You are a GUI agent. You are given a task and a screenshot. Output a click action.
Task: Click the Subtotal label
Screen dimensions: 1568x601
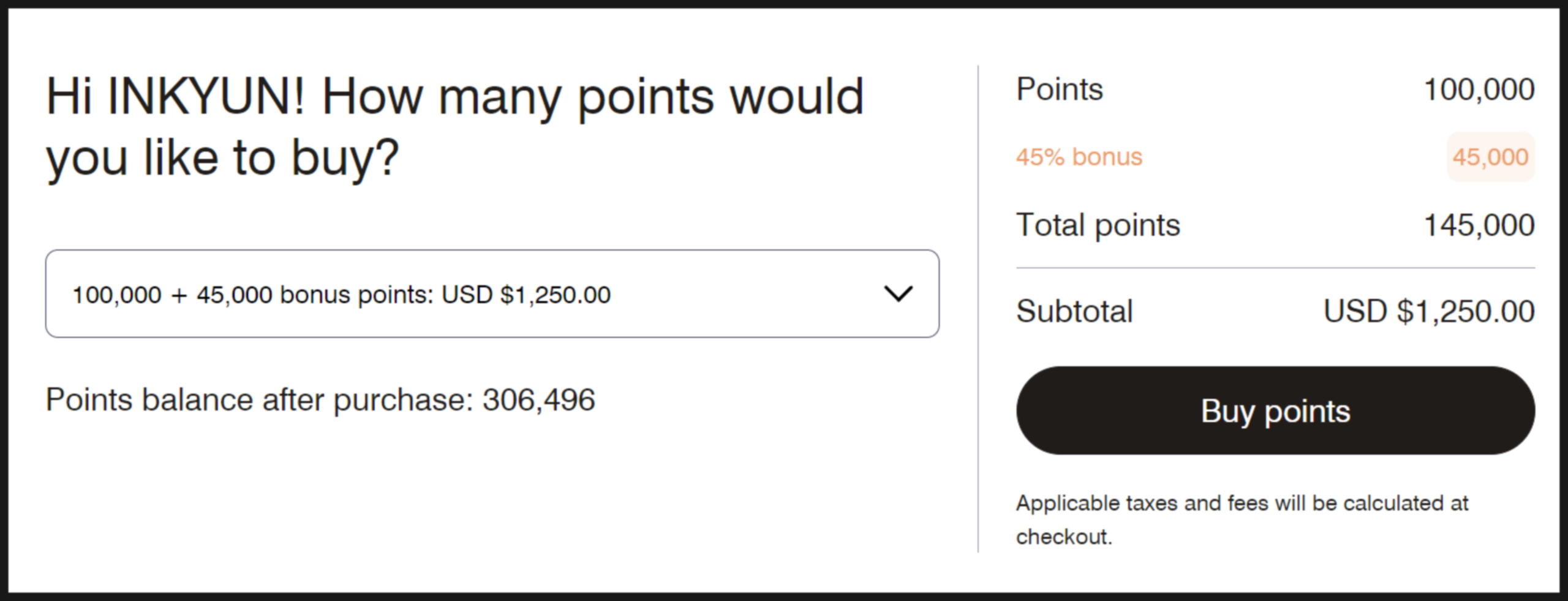[1074, 311]
